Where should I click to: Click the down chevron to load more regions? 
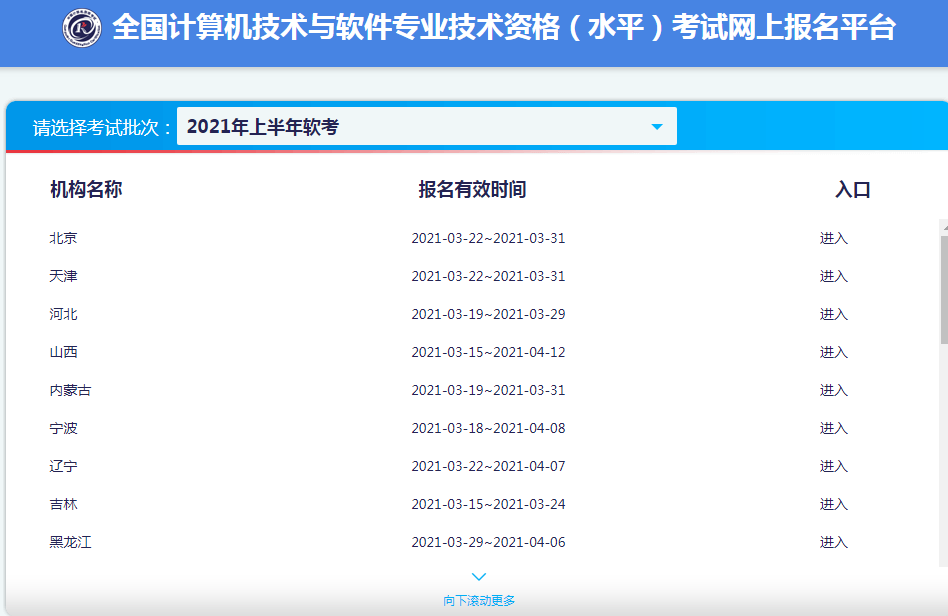tap(478, 576)
